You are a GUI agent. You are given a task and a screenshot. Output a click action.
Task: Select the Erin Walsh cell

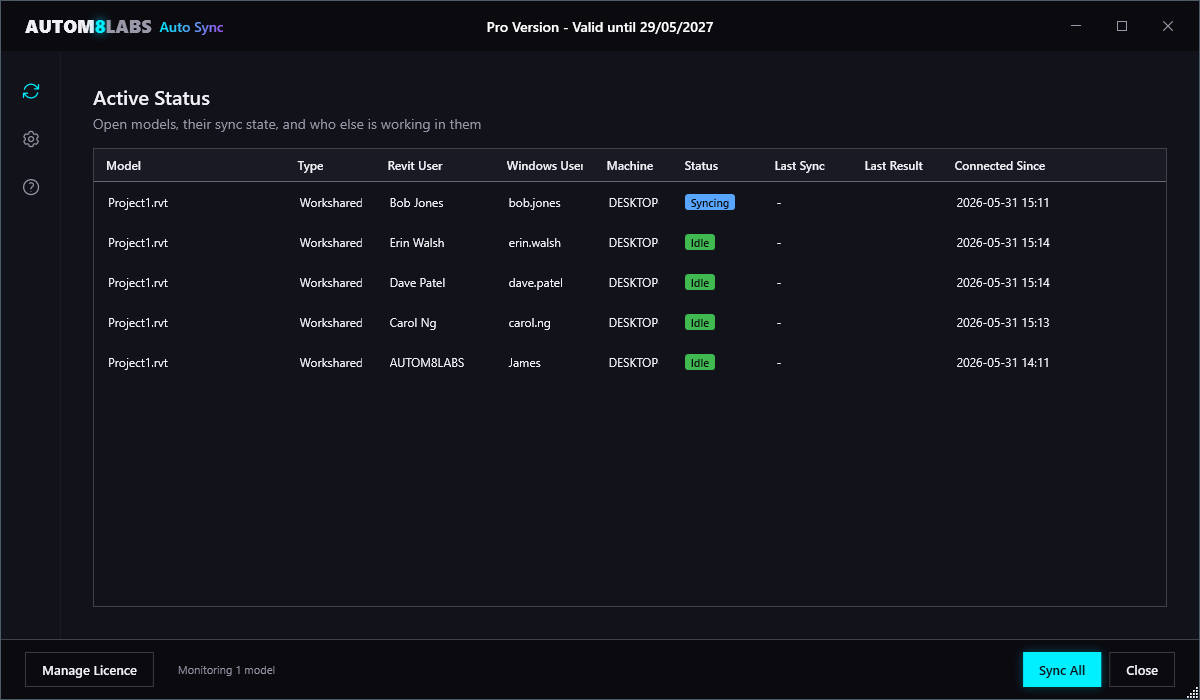click(x=417, y=243)
